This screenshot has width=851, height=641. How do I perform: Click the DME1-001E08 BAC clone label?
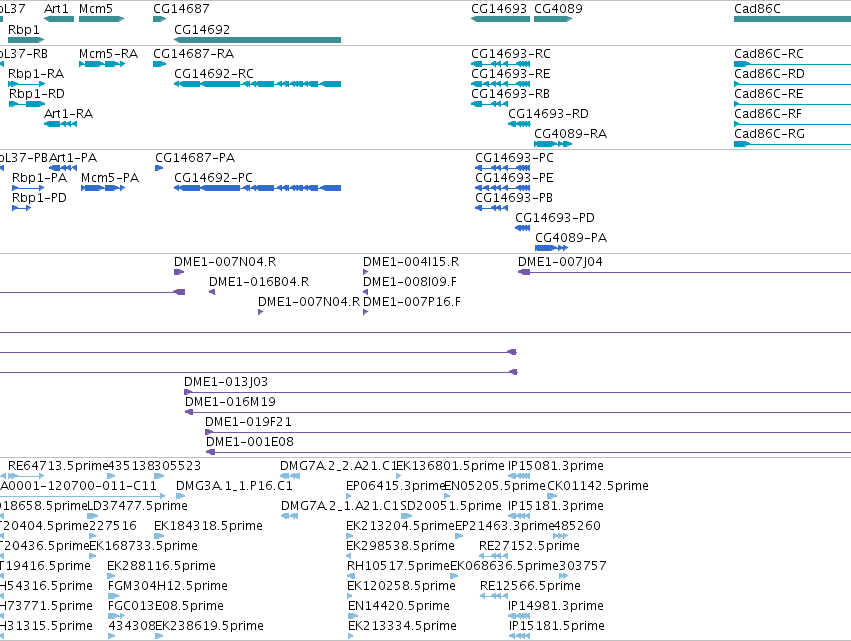tap(250, 442)
